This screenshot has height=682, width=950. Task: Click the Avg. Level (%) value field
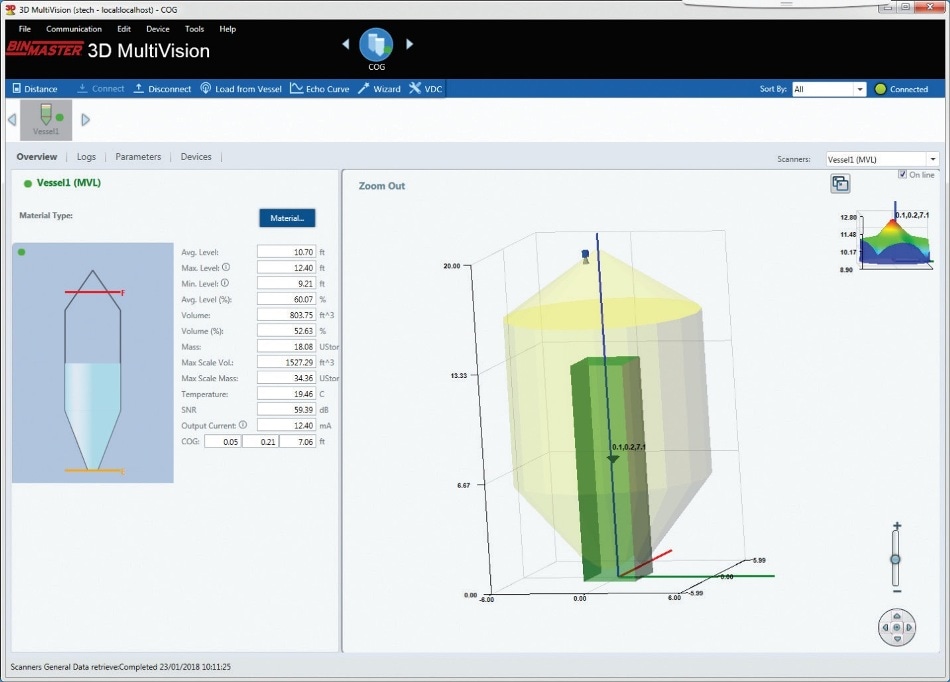287,299
